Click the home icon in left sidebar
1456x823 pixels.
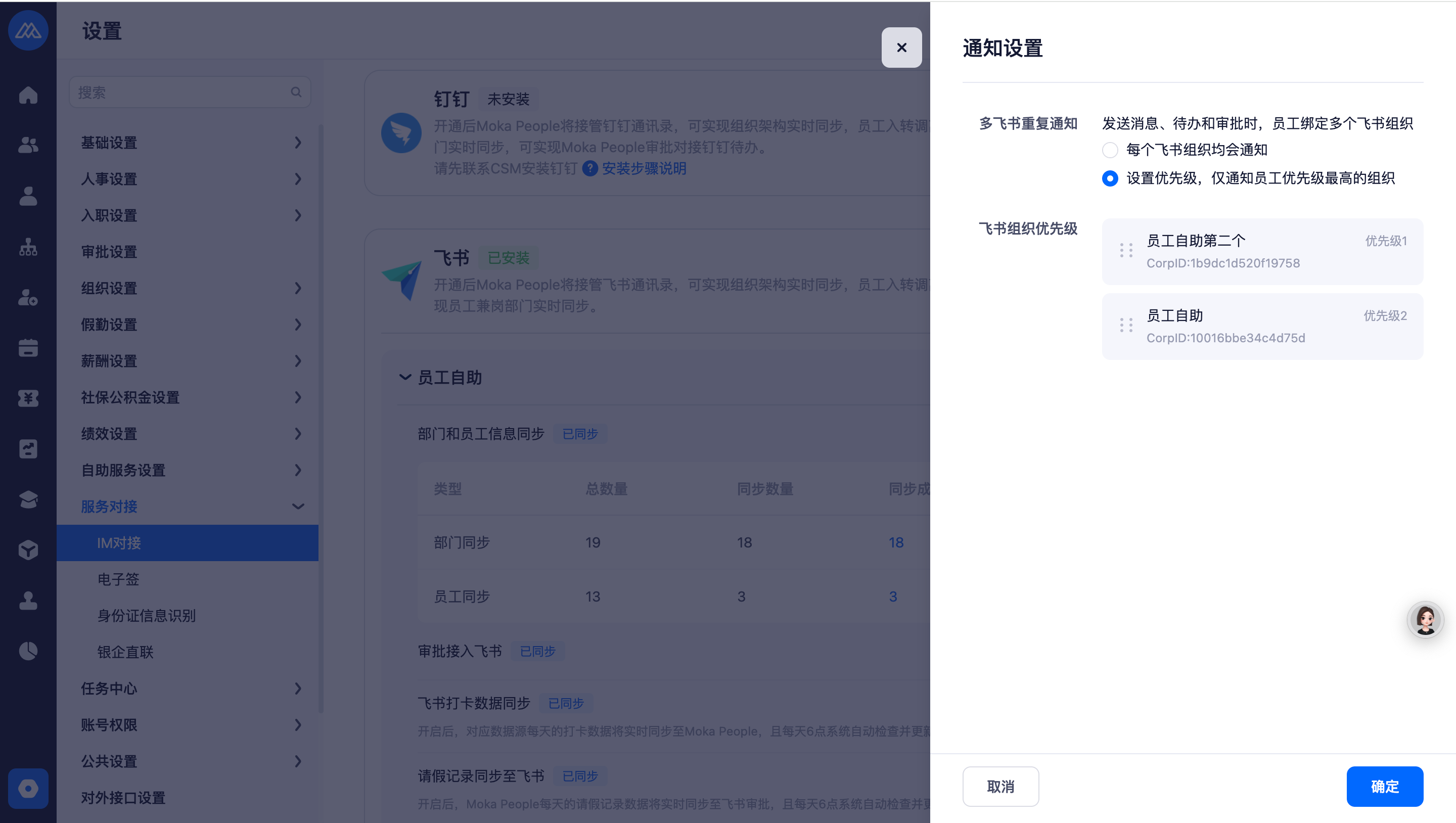coord(28,95)
